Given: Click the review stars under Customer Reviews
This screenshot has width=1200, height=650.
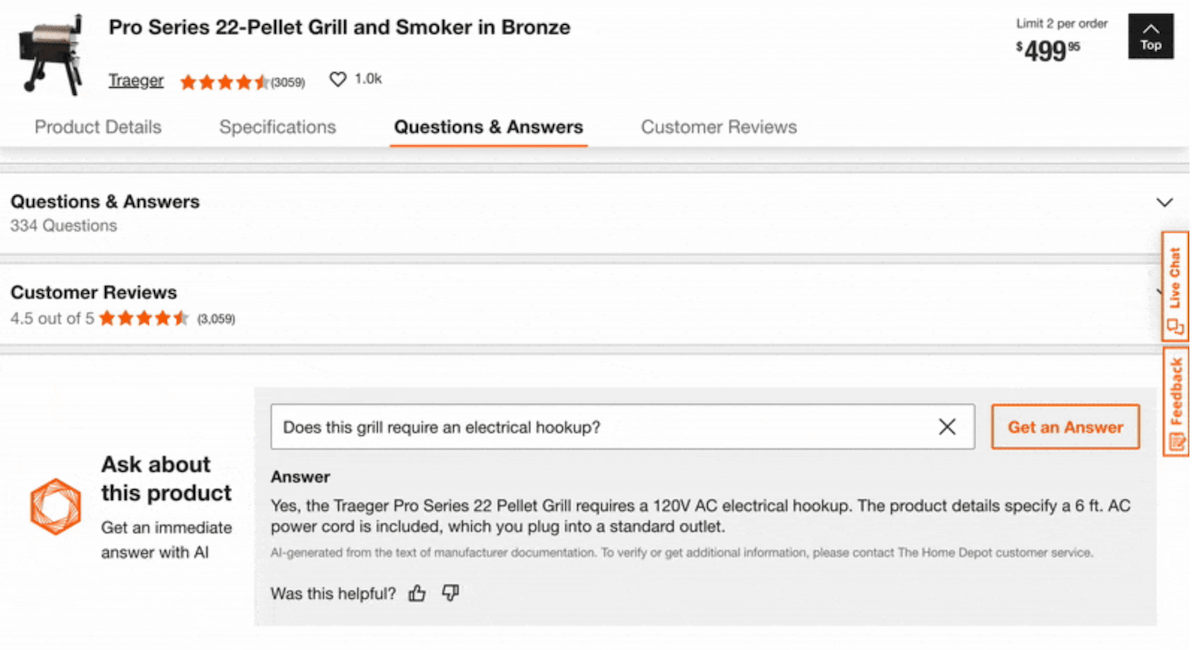Looking at the screenshot, I should pos(144,319).
